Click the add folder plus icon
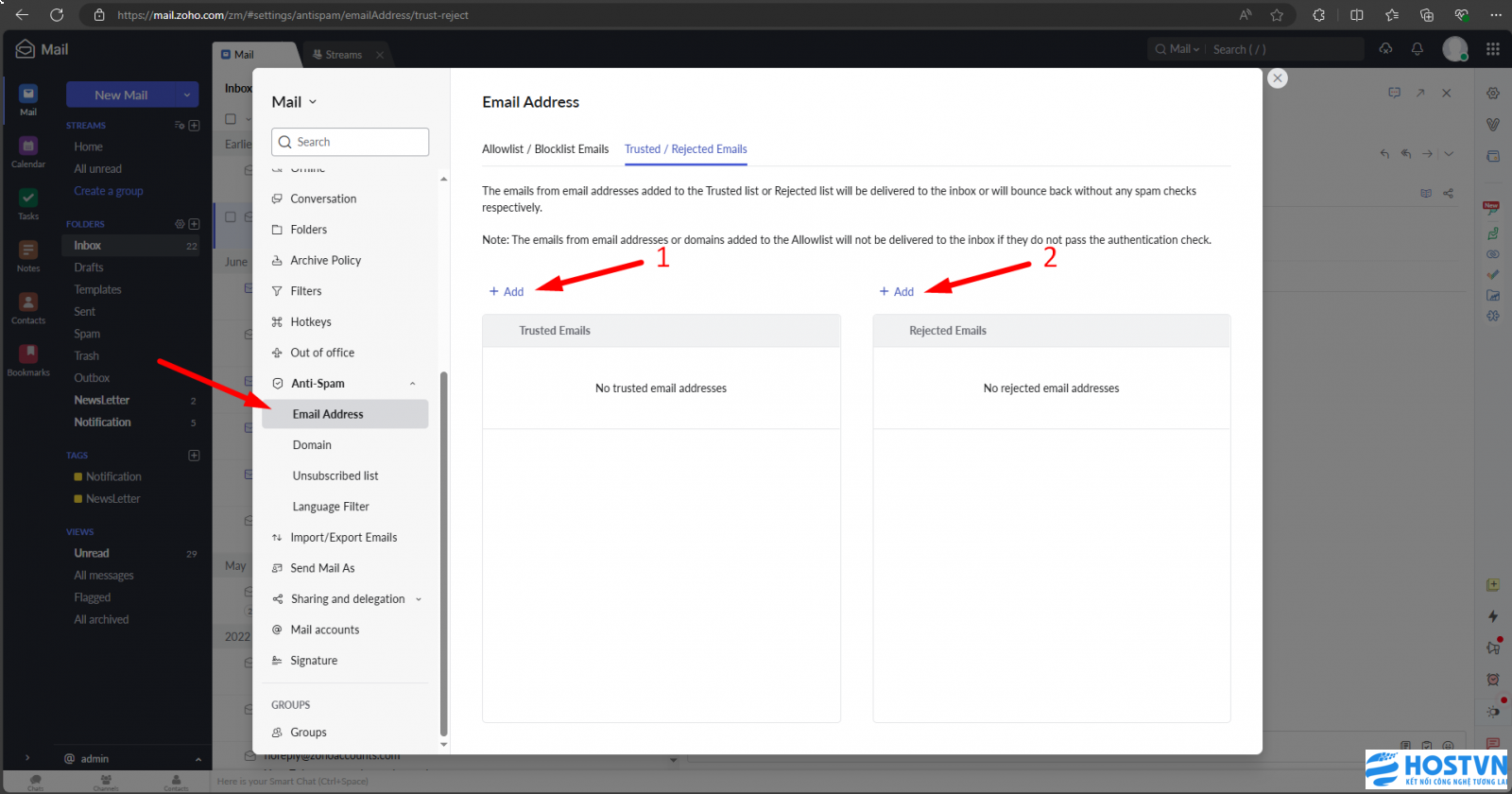 pos(194,224)
